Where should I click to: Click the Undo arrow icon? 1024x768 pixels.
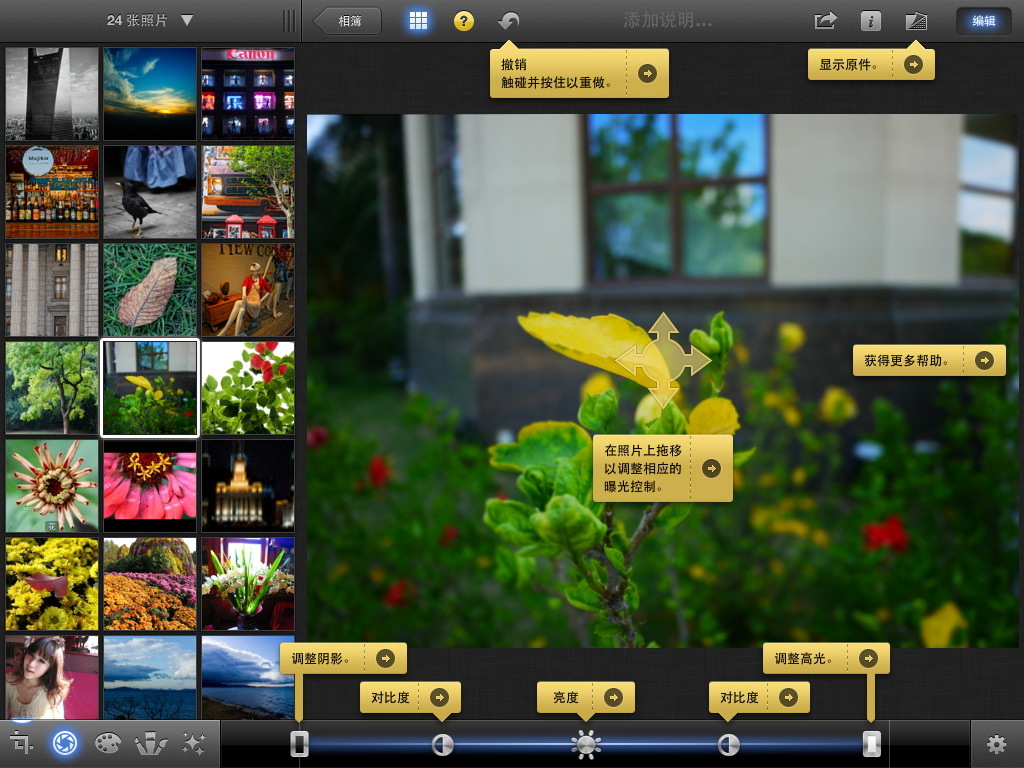pos(508,19)
